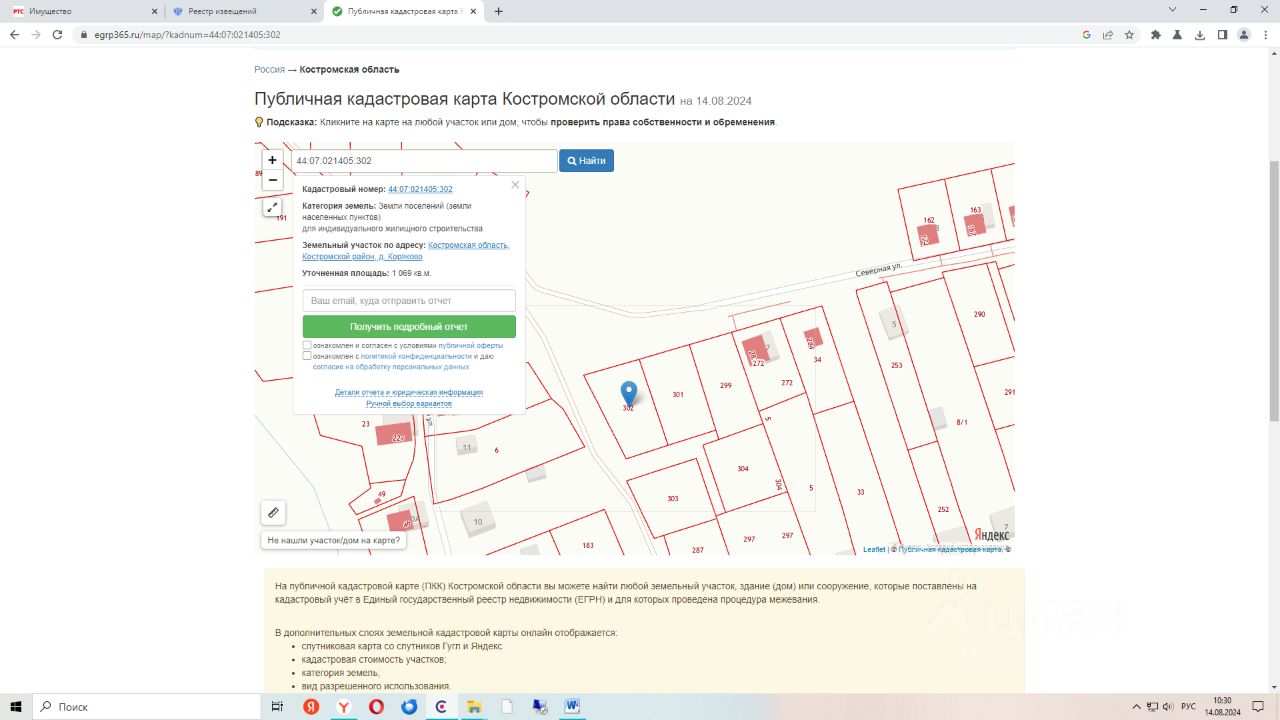Click the Найти search button
The height and width of the screenshot is (720, 1280).
coord(586,160)
